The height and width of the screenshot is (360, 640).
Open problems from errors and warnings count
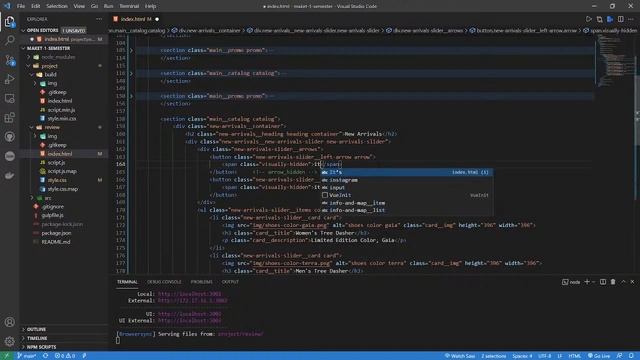[65, 356]
